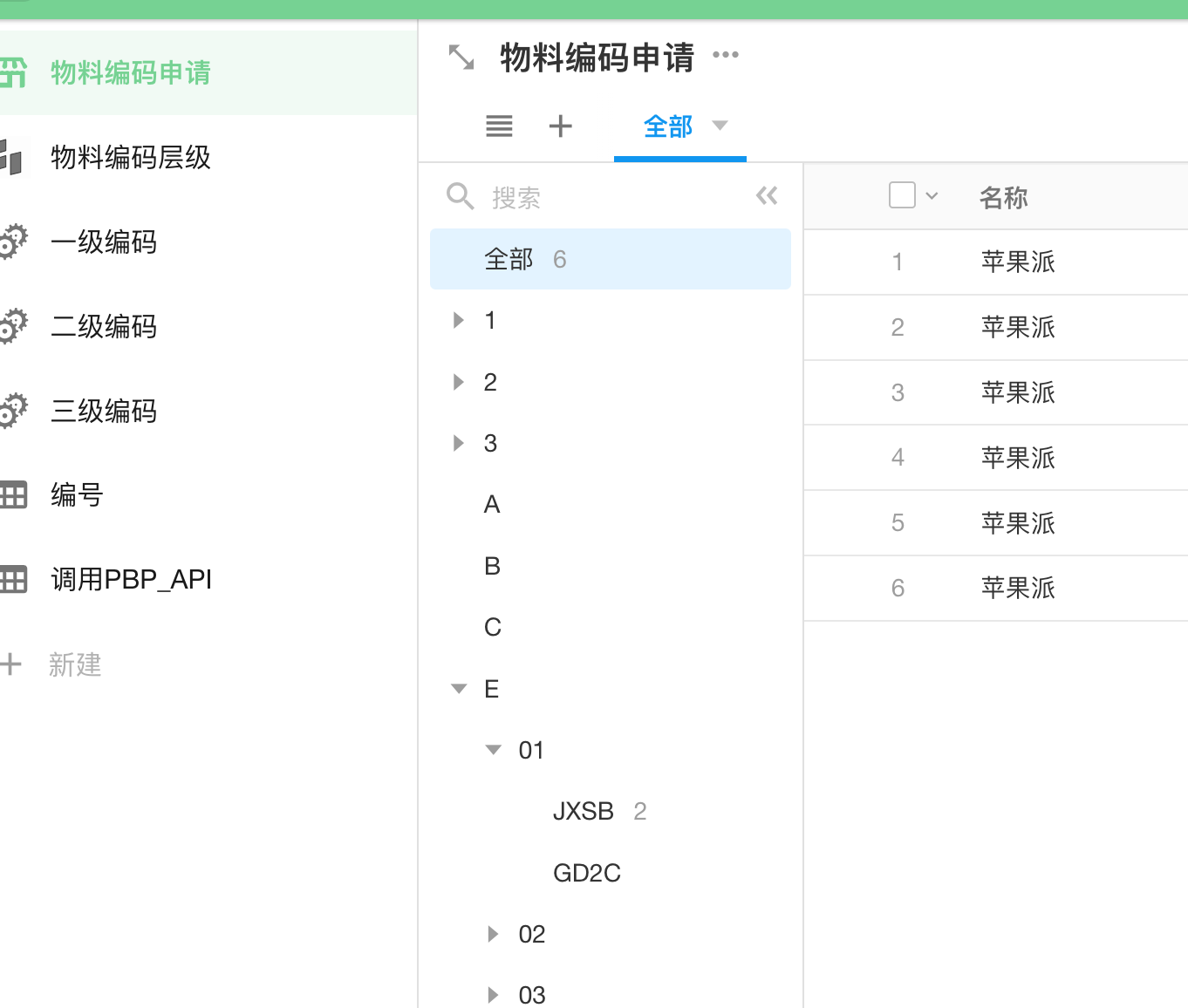The height and width of the screenshot is (1008, 1188).
Task: Click the gear icon beside 三级编码
Action: point(13,411)
